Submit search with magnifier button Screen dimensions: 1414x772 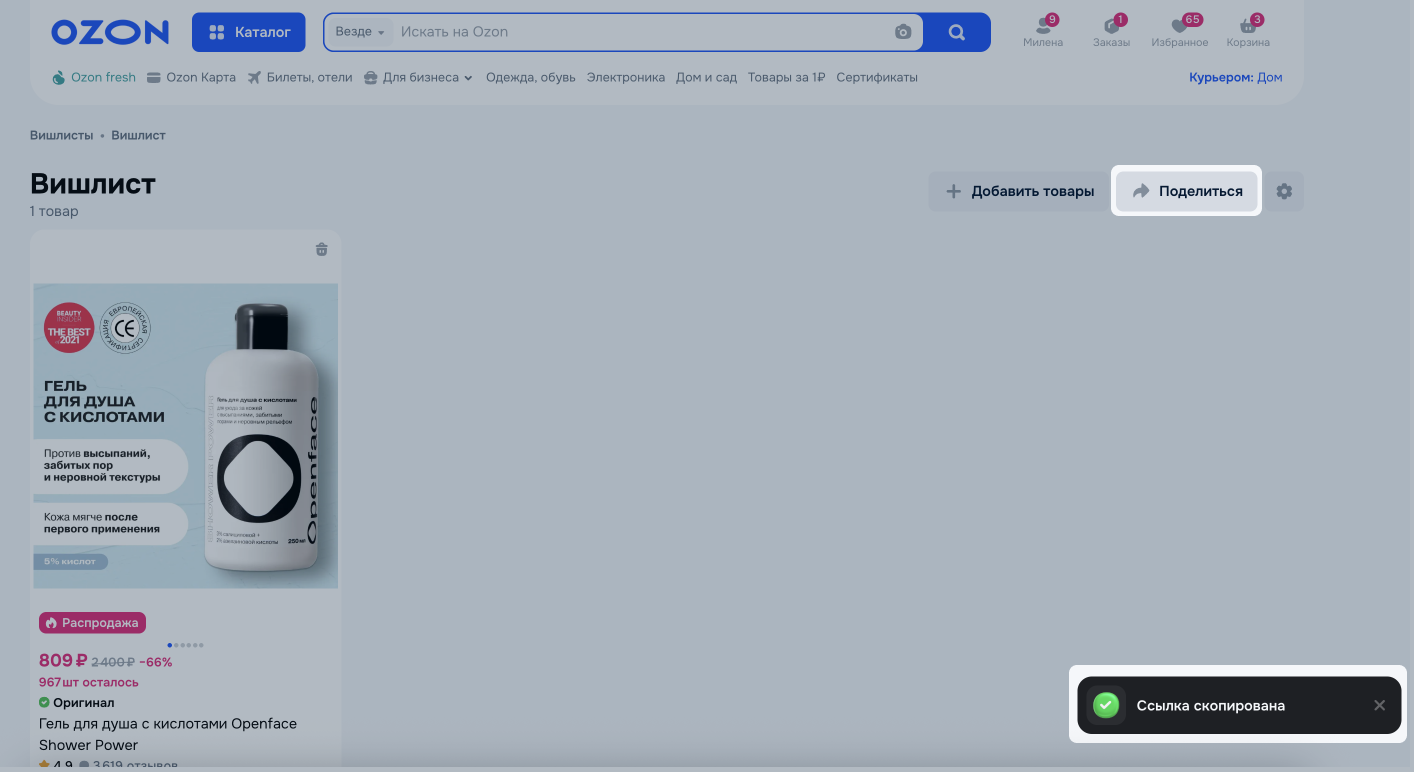957,32
